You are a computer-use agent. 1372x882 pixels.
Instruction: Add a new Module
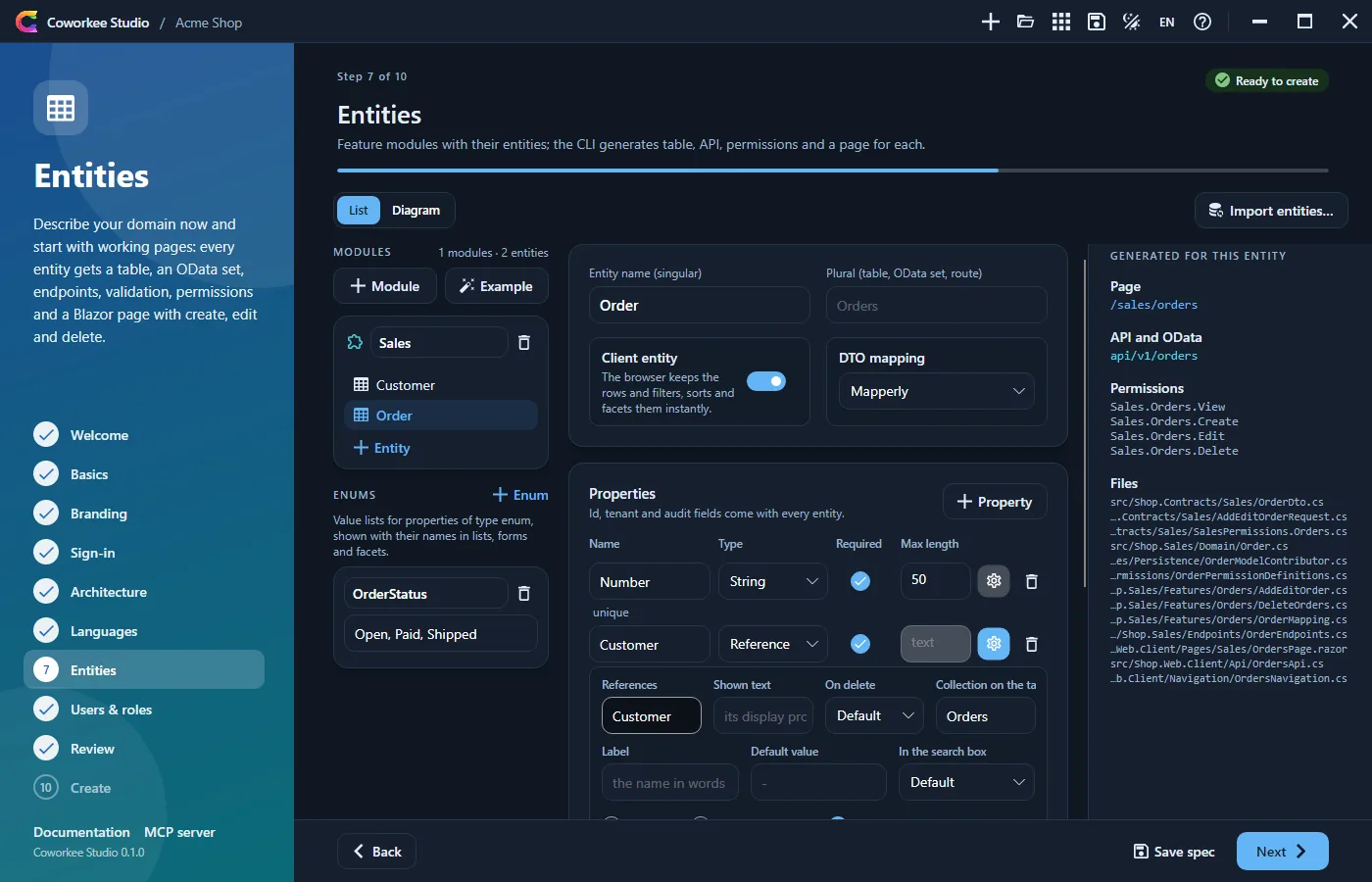pos(385,286)
